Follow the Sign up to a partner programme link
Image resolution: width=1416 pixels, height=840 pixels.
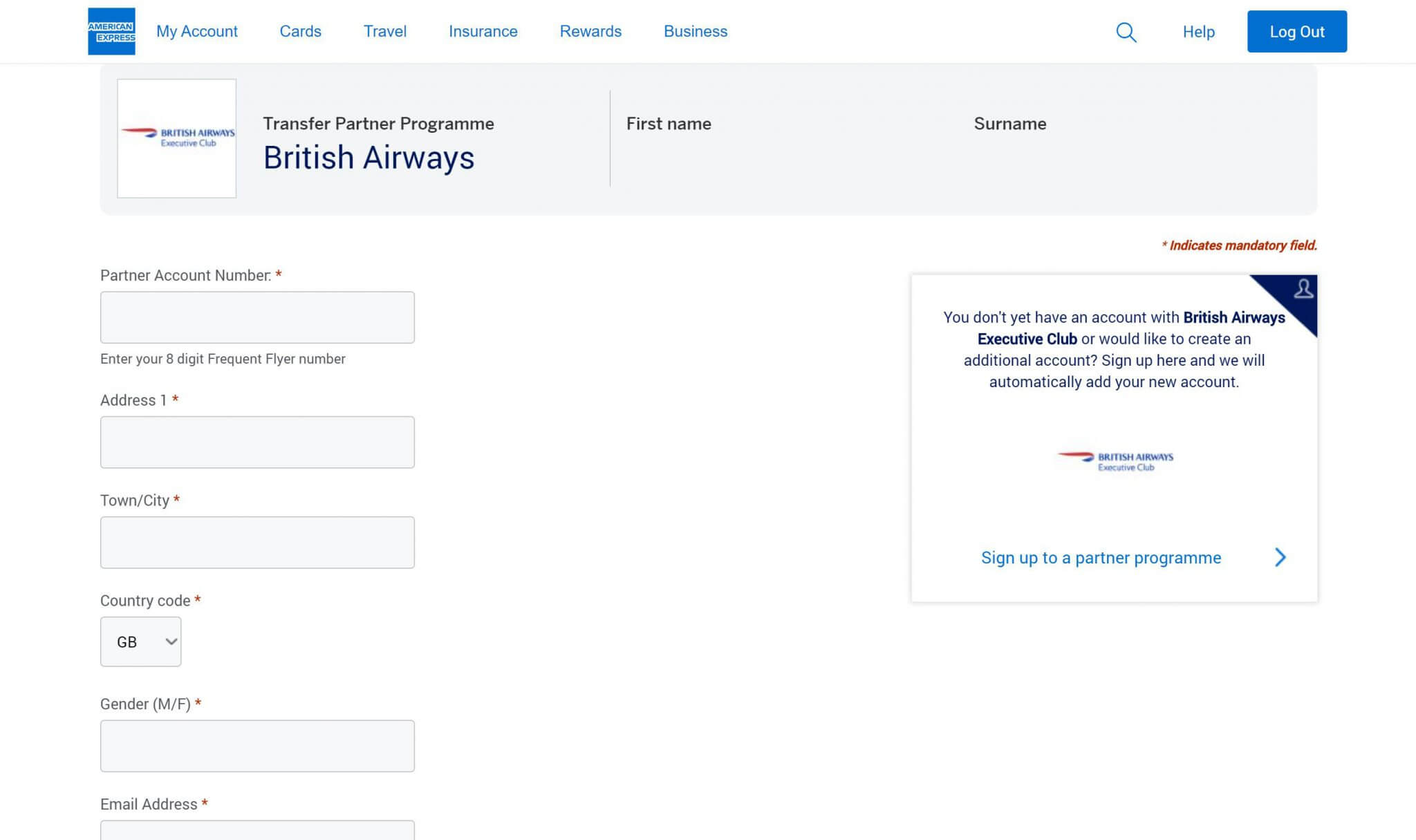click(x=1101, y=557)
